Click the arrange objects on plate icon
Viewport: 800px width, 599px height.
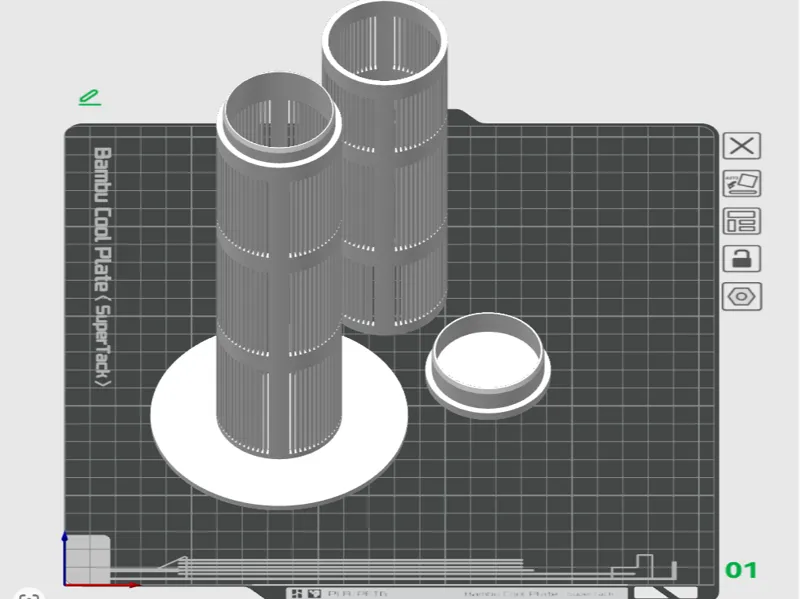pos(742,221)
